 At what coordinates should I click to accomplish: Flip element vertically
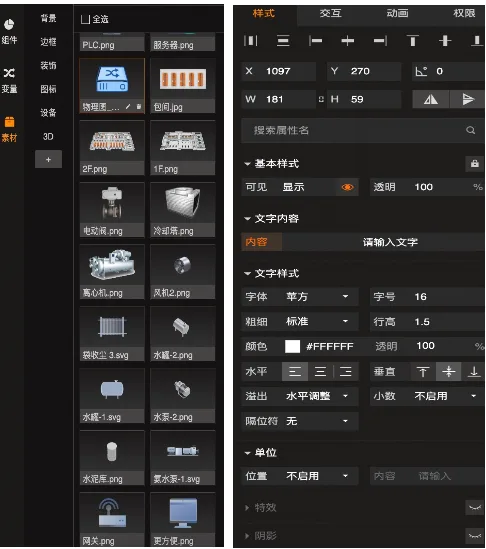tap(467, 99)
